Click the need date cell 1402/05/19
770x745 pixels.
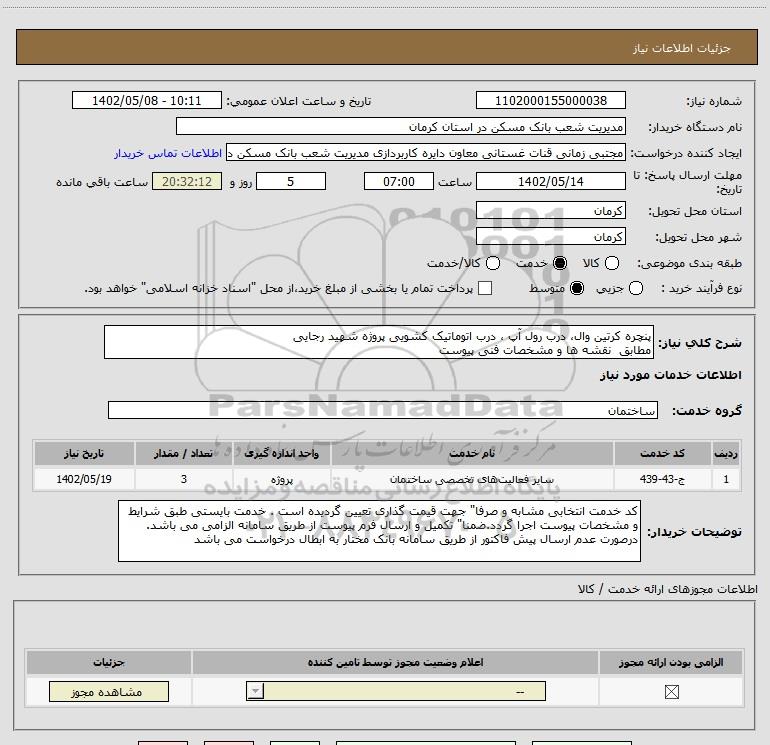[84, 479]
